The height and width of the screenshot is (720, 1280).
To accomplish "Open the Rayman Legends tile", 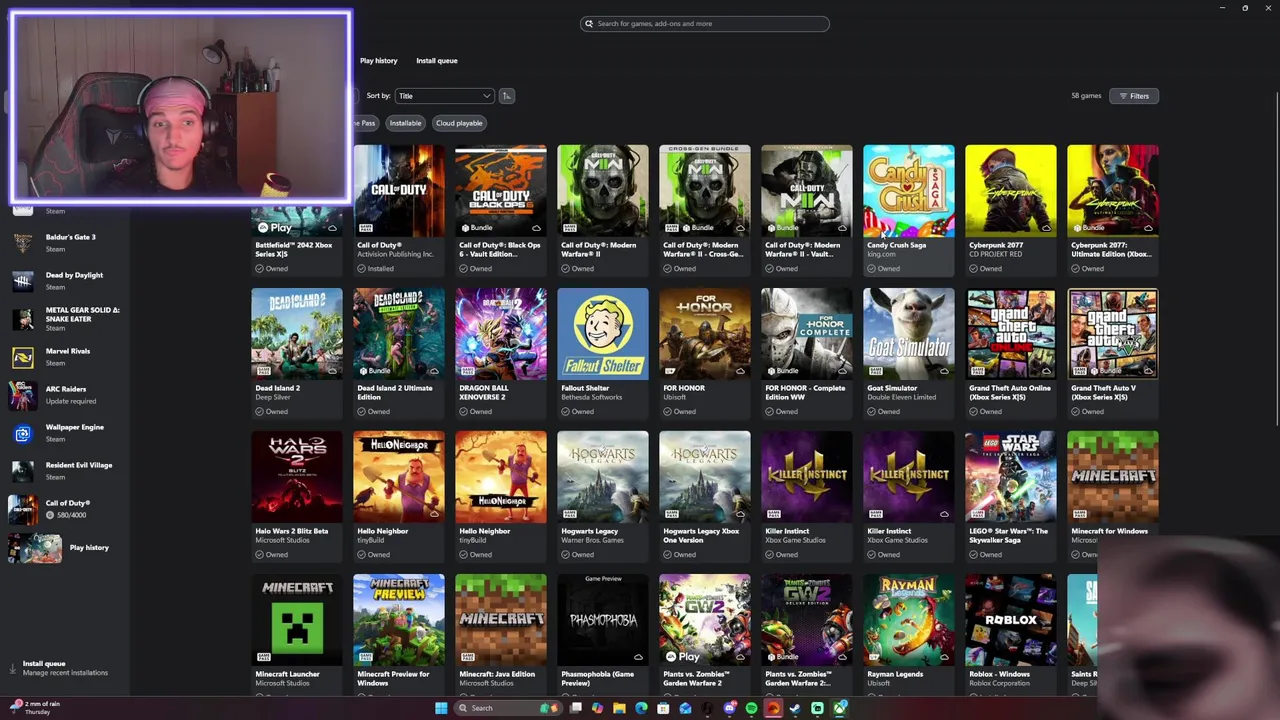I will 909,633.
